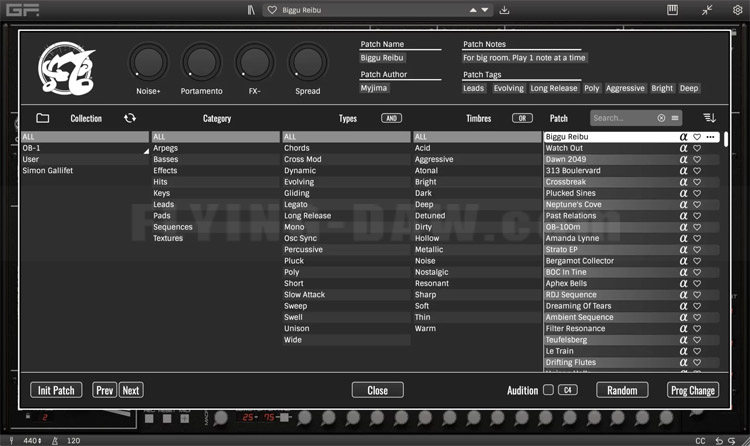
Task: Toggle Timbres filter OR mode
Action: coord(522,118)
